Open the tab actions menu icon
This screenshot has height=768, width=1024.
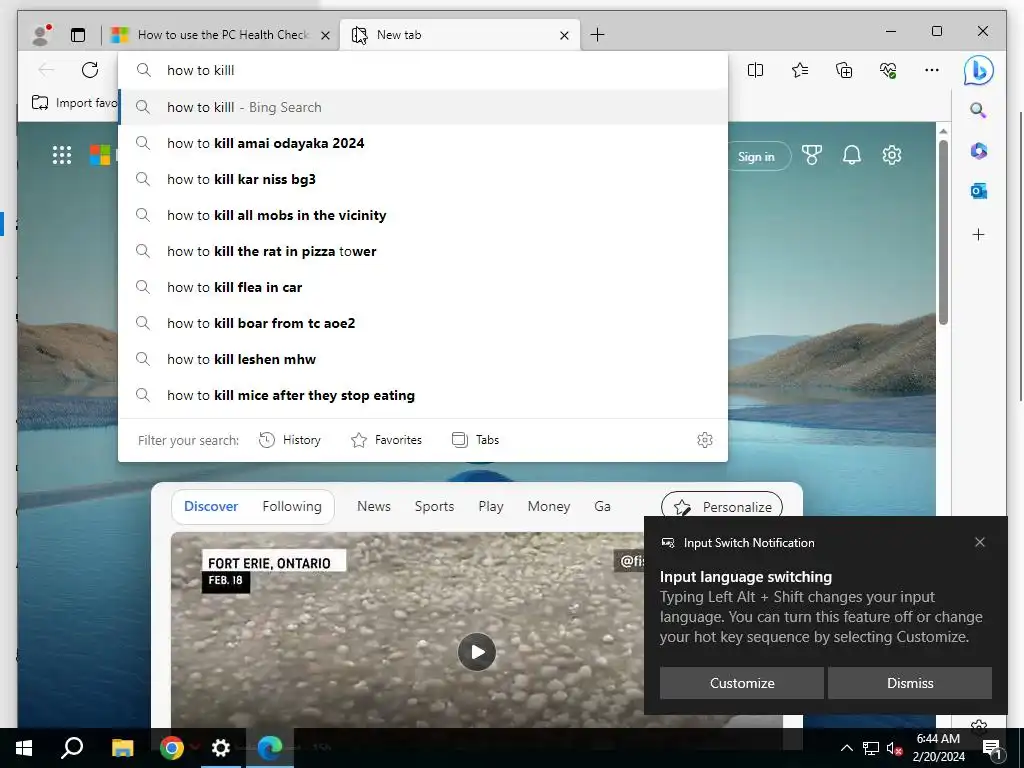tap(78, 35)
